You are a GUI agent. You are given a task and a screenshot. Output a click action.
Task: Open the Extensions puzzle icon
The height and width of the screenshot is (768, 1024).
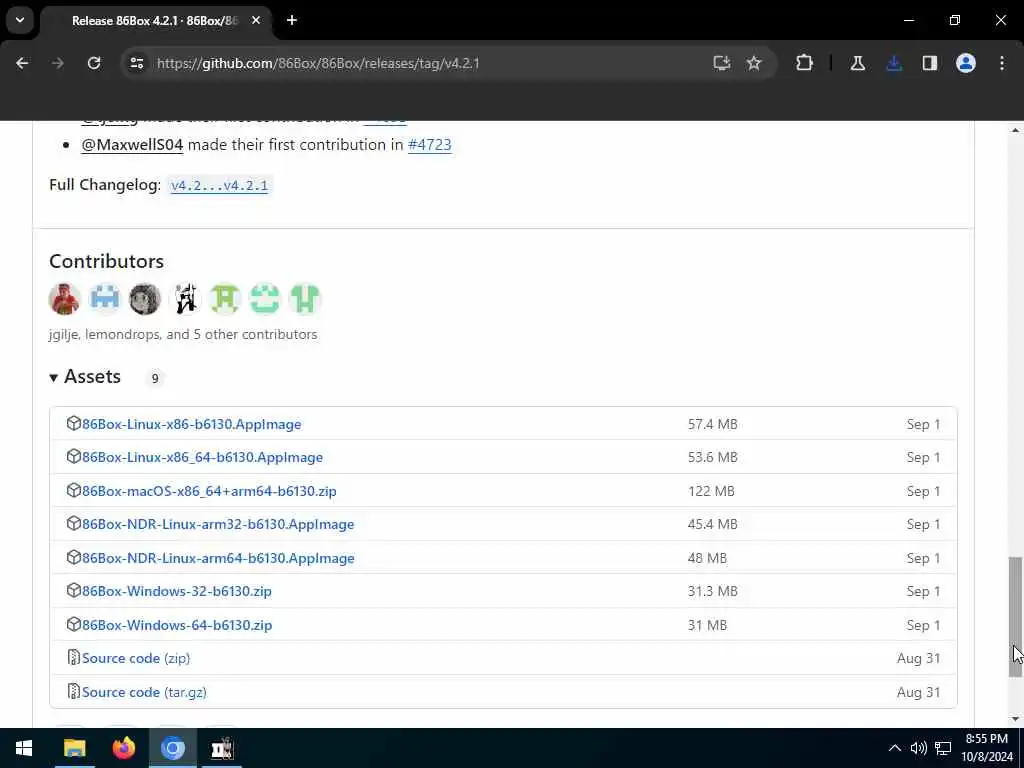coord(805,63)
